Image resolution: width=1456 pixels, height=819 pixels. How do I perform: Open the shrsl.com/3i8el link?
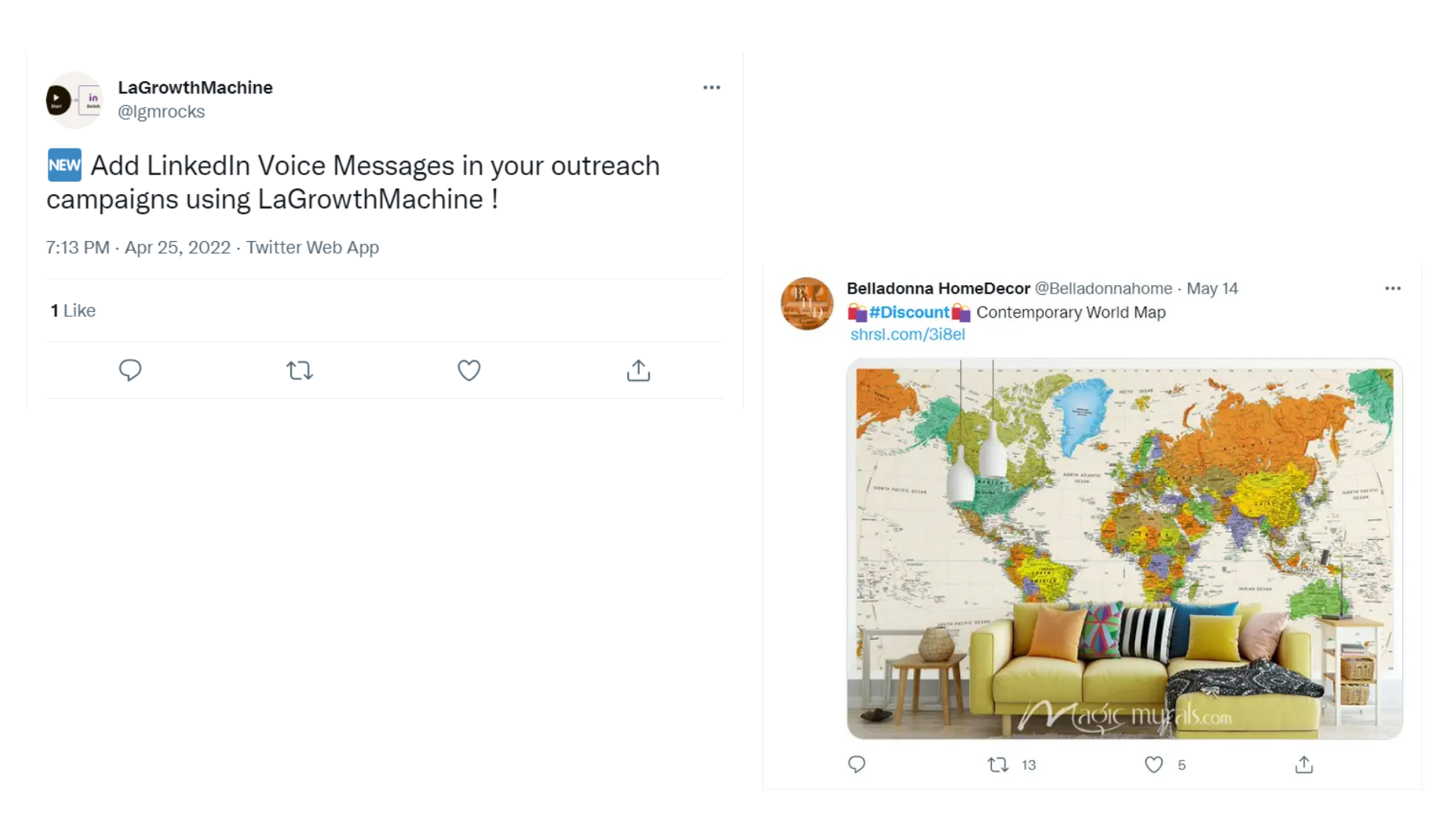908,334
